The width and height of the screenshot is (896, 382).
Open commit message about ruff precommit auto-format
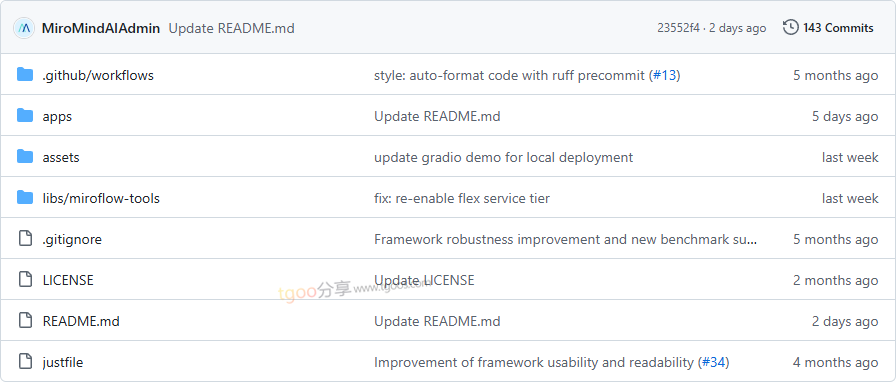click(x=509, y=75)
